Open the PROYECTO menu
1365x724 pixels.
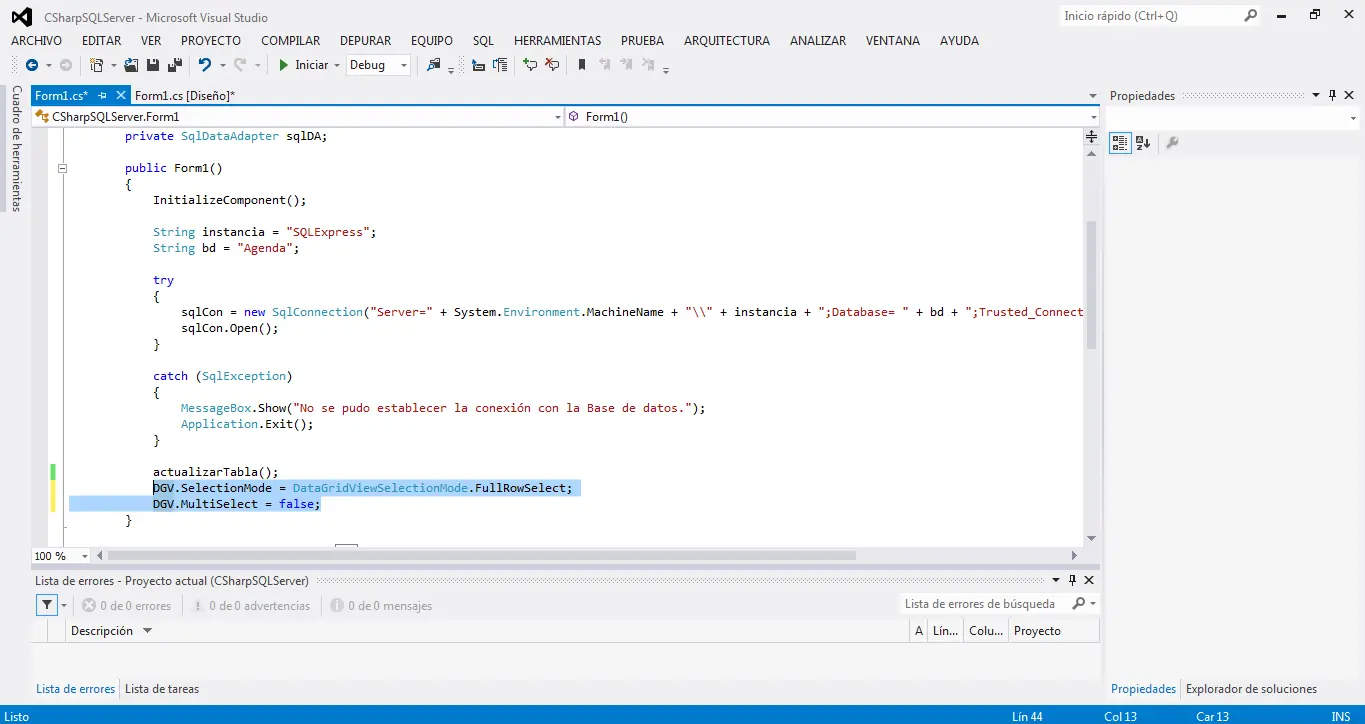point(211,41)
